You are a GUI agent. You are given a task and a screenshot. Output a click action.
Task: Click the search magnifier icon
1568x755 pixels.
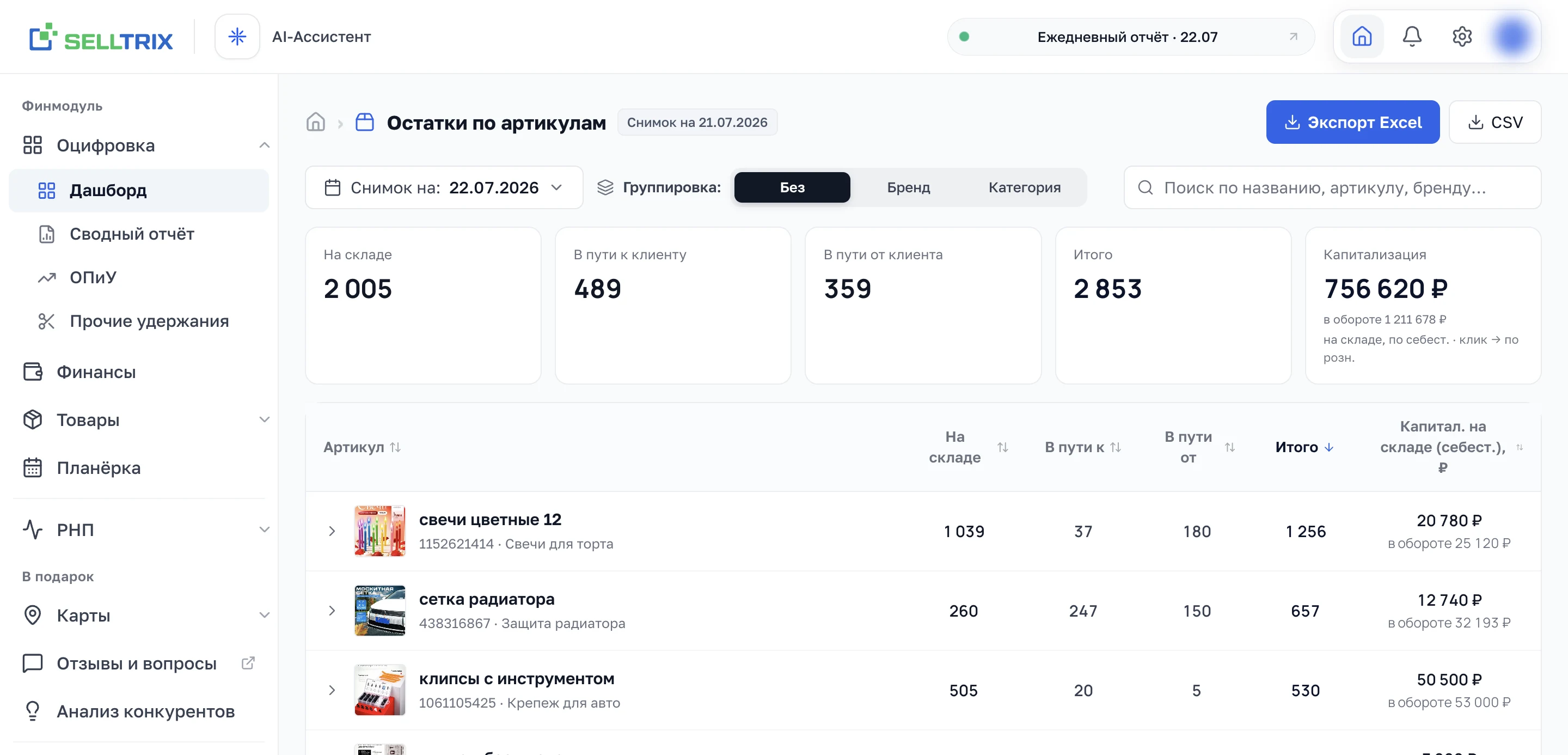coord(1145,187)
